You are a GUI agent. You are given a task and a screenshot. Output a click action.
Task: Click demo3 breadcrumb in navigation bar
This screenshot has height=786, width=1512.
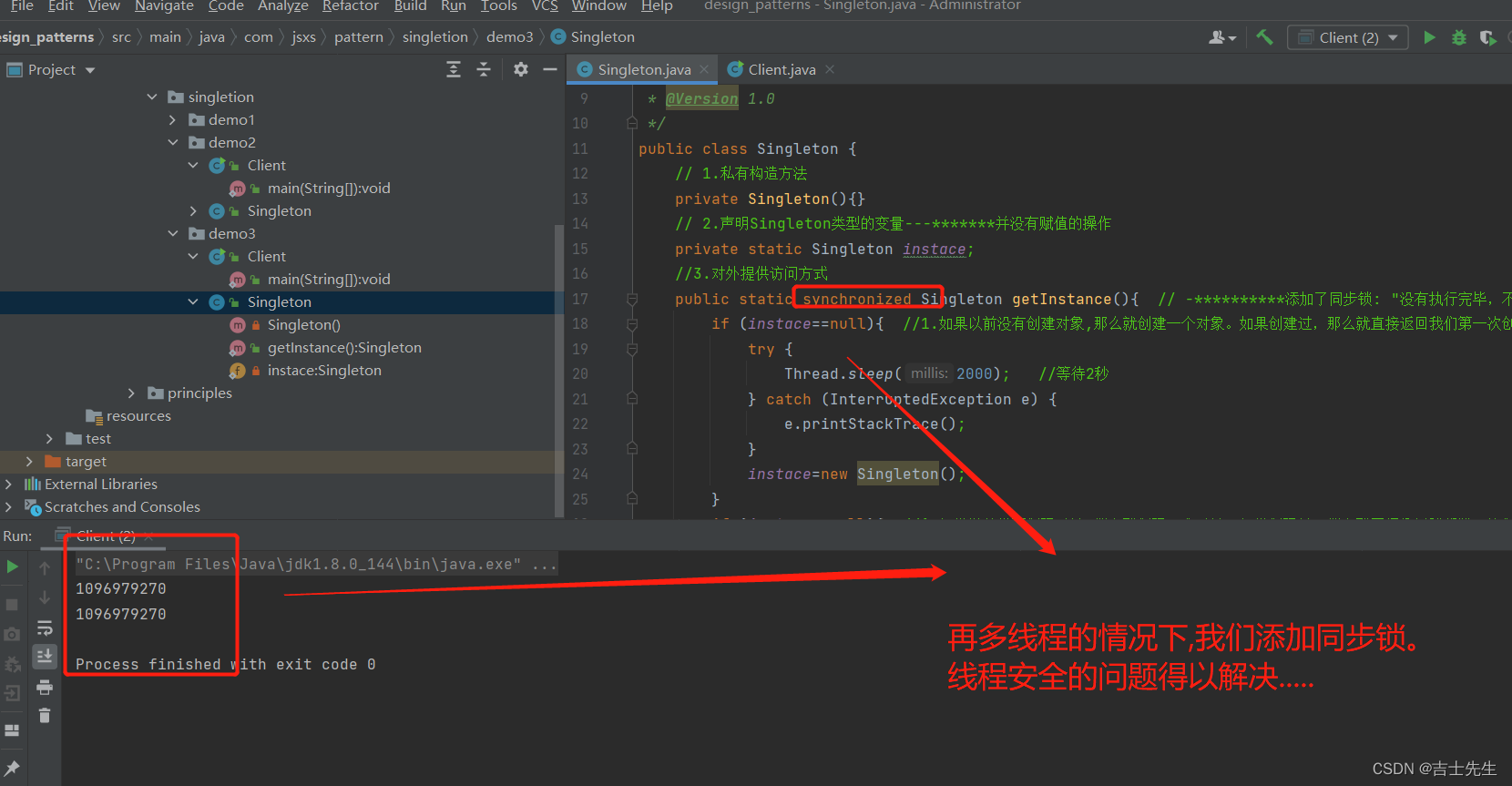click(509, 37)
